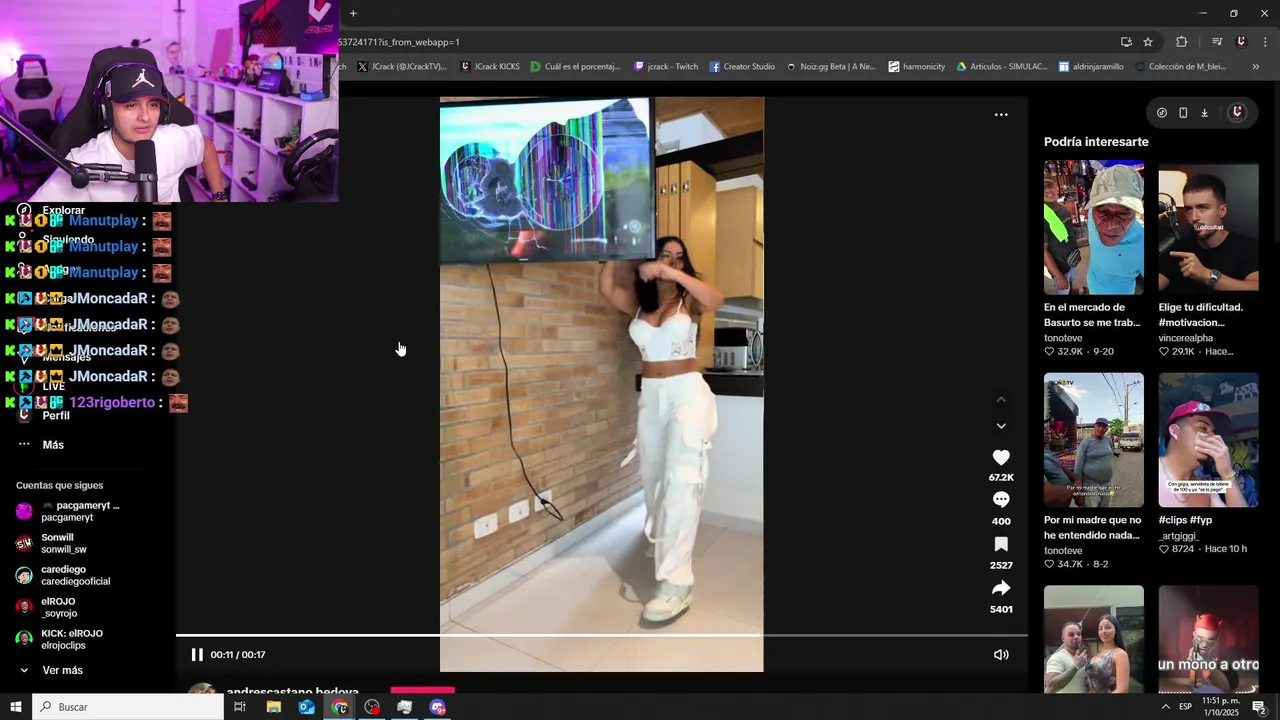
Task: Open the '#clips #fyp' video thumbnail
Action: pos(1208,440)
